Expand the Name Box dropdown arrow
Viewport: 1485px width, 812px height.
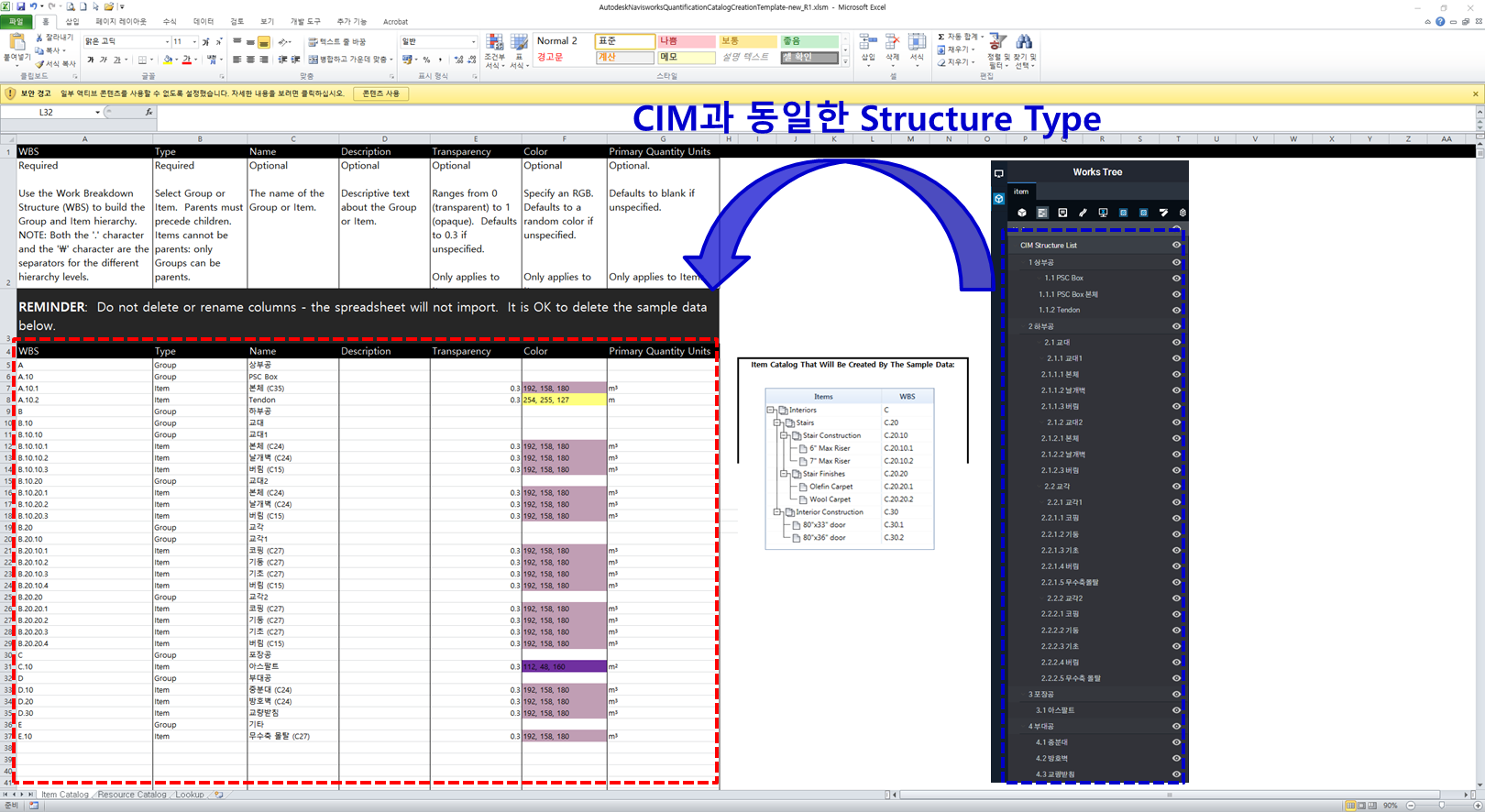pyautogui.click(x=97, y=113)
